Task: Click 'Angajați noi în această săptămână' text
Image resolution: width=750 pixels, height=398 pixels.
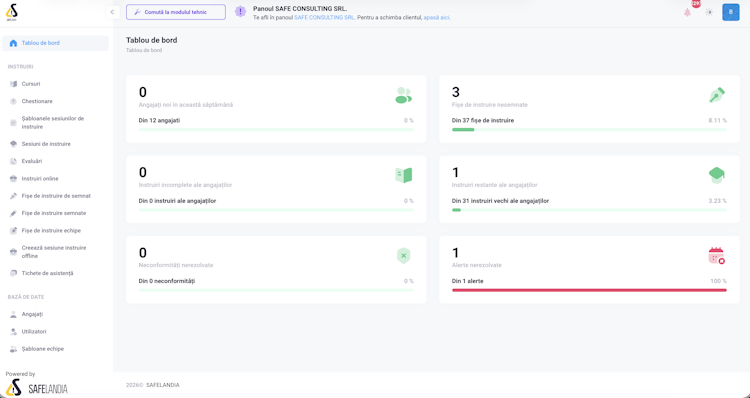Action: [186, 105]
